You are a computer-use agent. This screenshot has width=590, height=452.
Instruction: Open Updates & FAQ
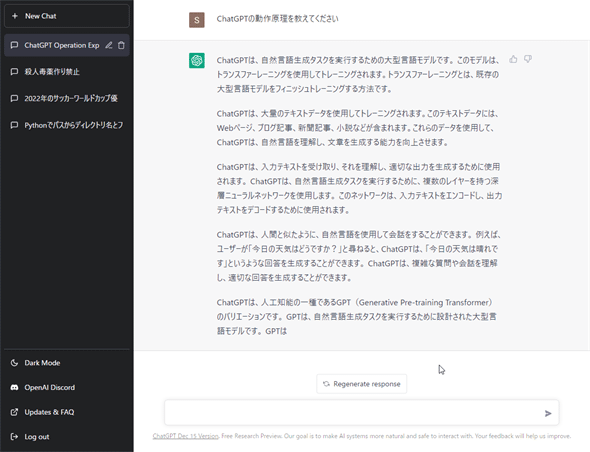[x=67, y=412]
